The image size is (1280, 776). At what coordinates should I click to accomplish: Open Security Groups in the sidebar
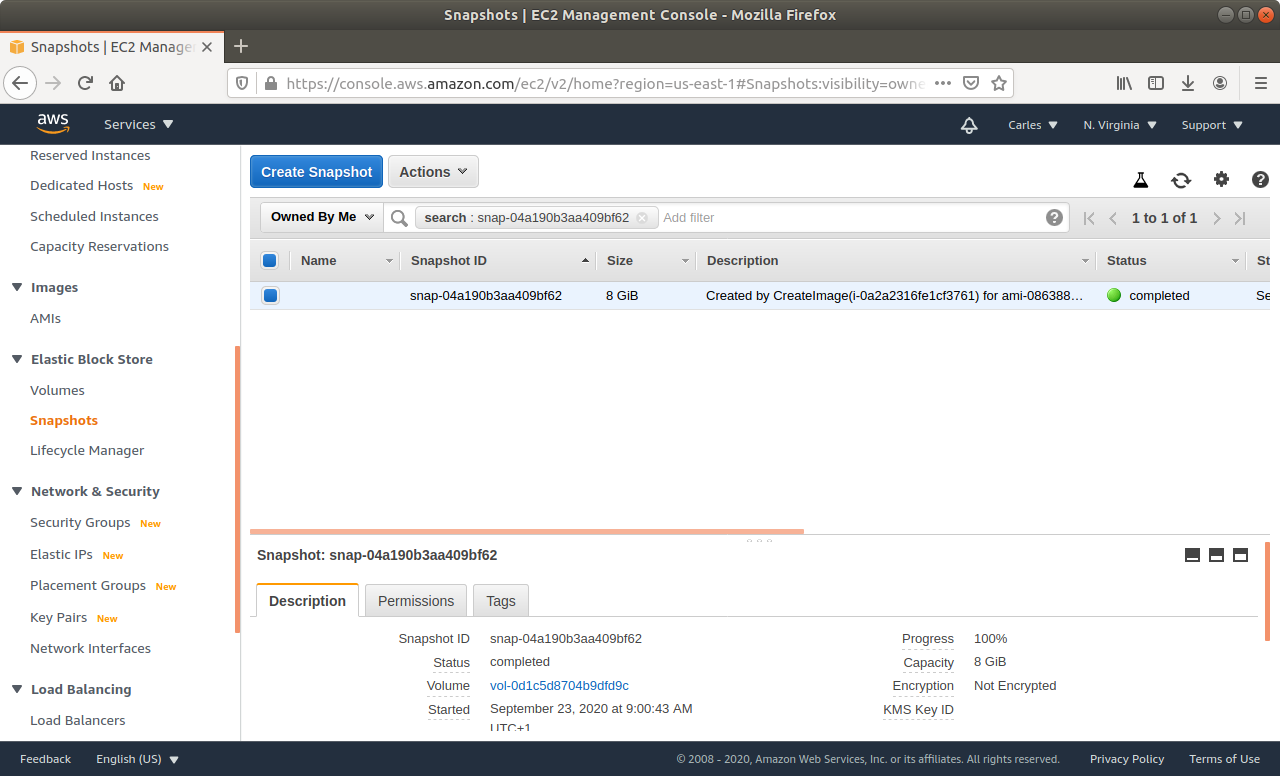(x=80, y=522)
